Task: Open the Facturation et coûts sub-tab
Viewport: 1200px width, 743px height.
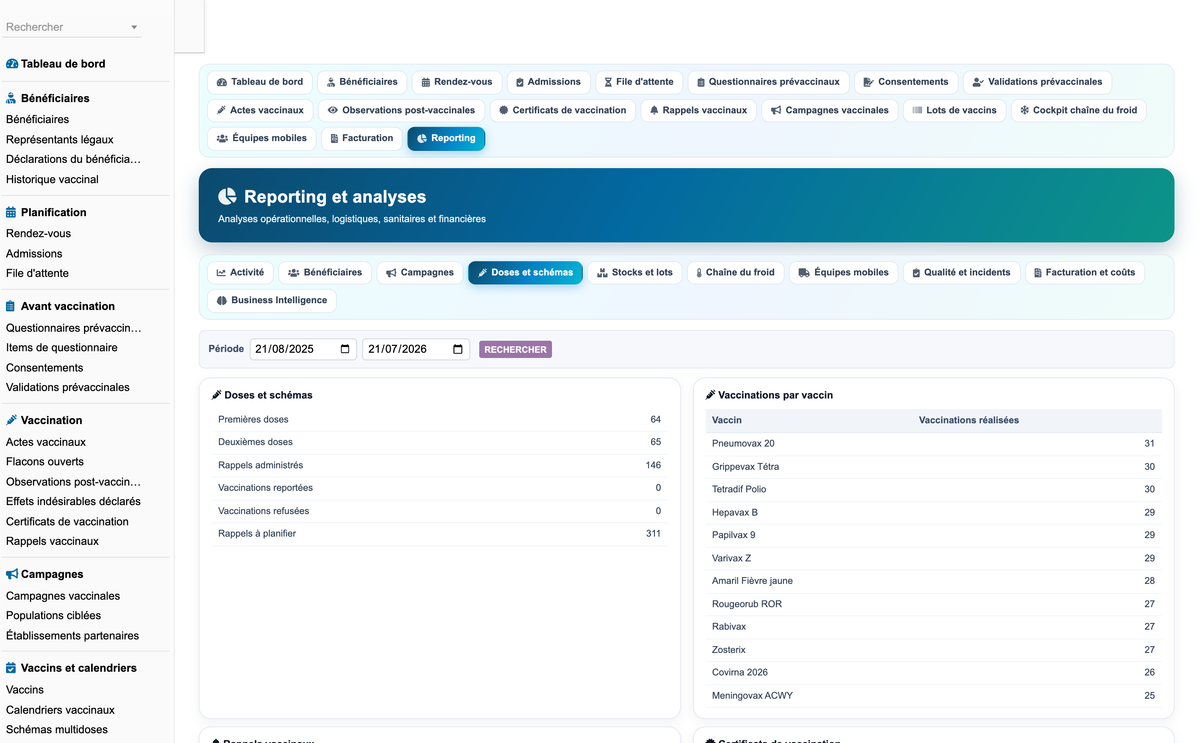Action: point(1085,272)
